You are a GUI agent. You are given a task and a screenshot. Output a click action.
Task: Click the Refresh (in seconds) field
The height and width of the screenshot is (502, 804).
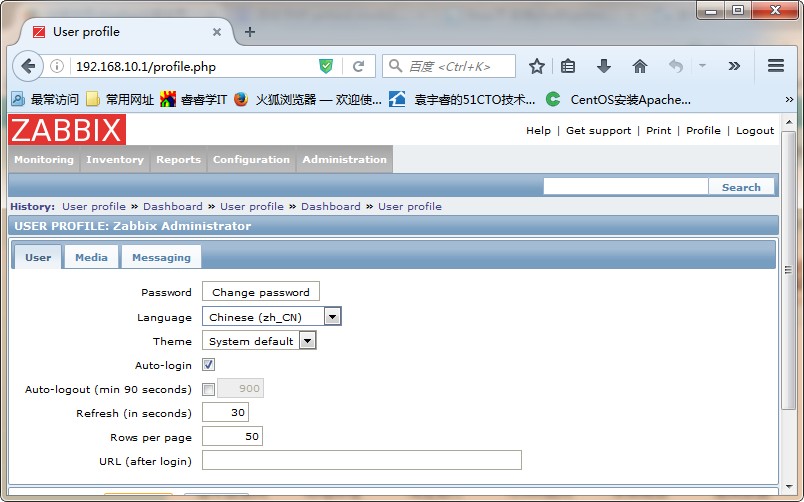coord(226,412)
